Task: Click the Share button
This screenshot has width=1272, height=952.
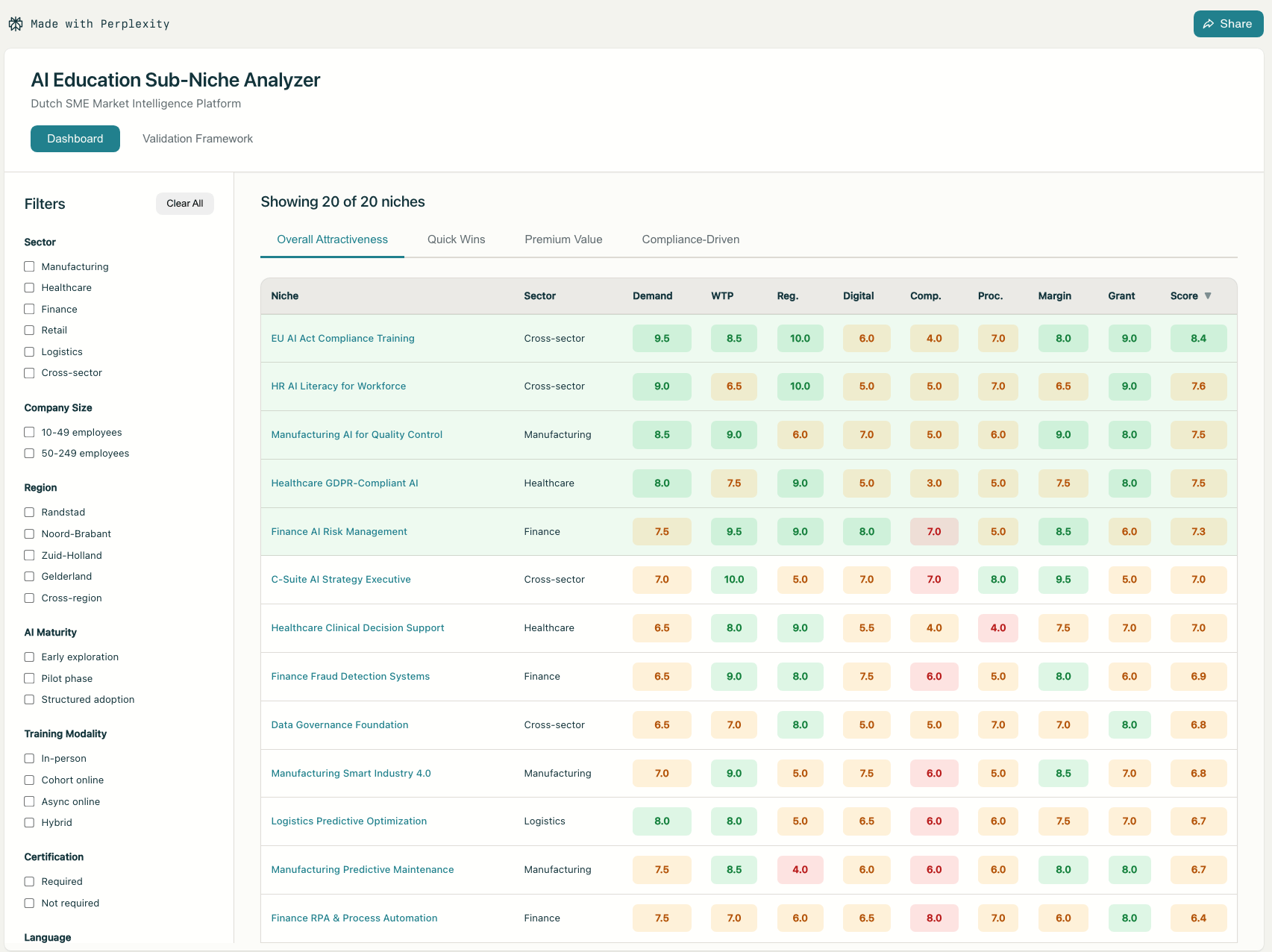Action: click(x=1227, y=24)
